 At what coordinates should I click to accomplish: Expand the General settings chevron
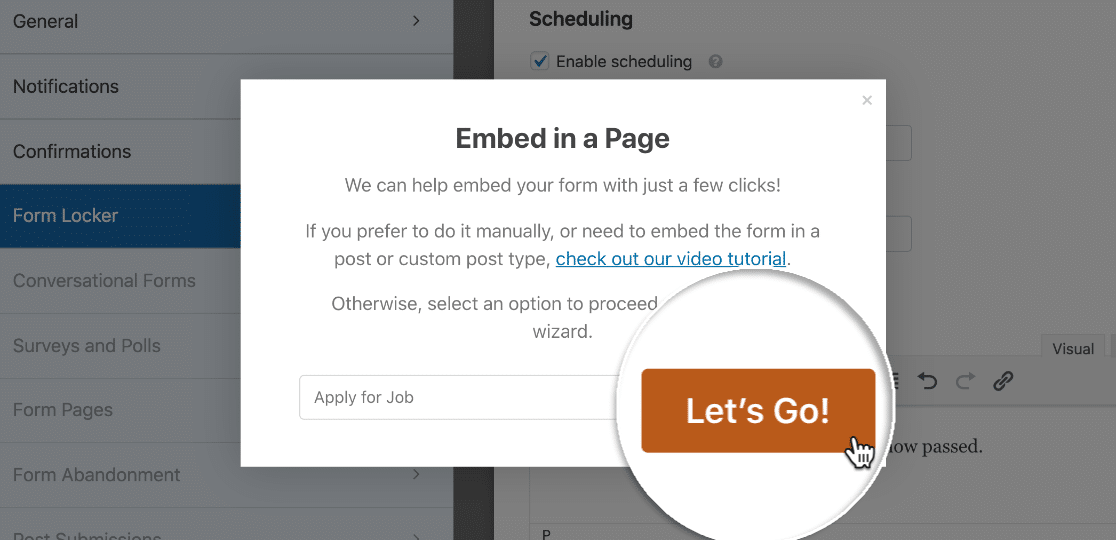pyautogui.click(x=417, y=21)
